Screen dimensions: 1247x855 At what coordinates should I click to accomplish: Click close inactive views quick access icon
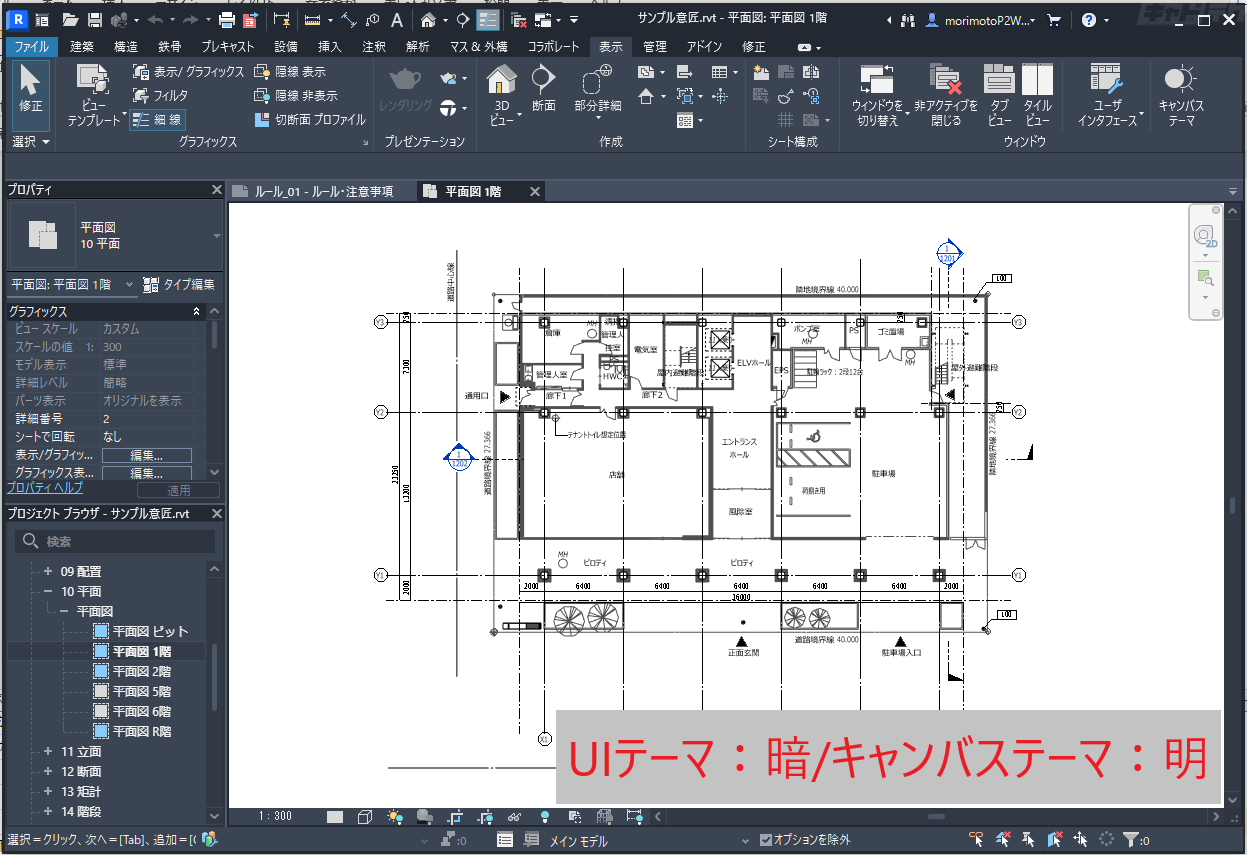[518, 20]
